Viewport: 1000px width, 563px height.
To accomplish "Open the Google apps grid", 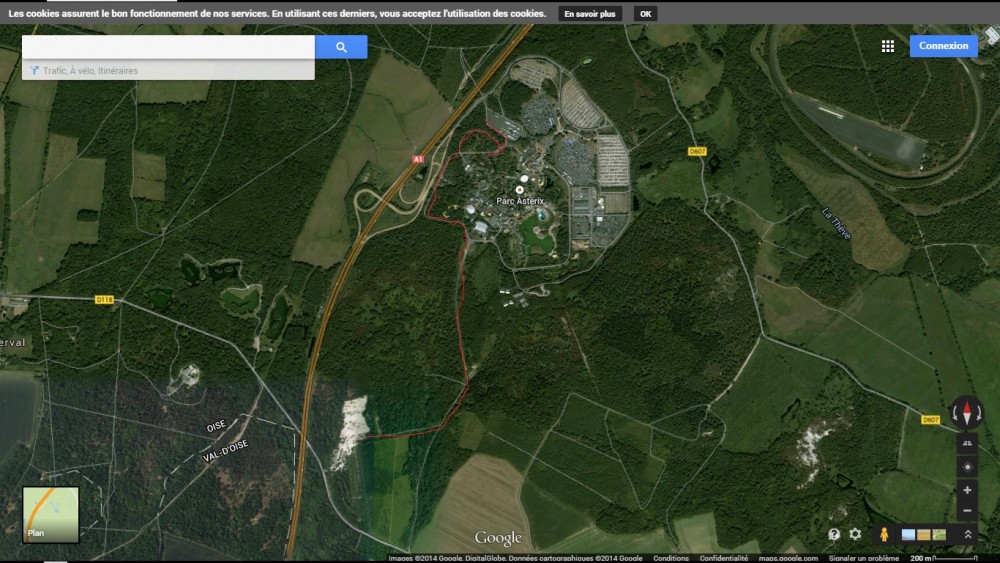I will coord(888,46).
